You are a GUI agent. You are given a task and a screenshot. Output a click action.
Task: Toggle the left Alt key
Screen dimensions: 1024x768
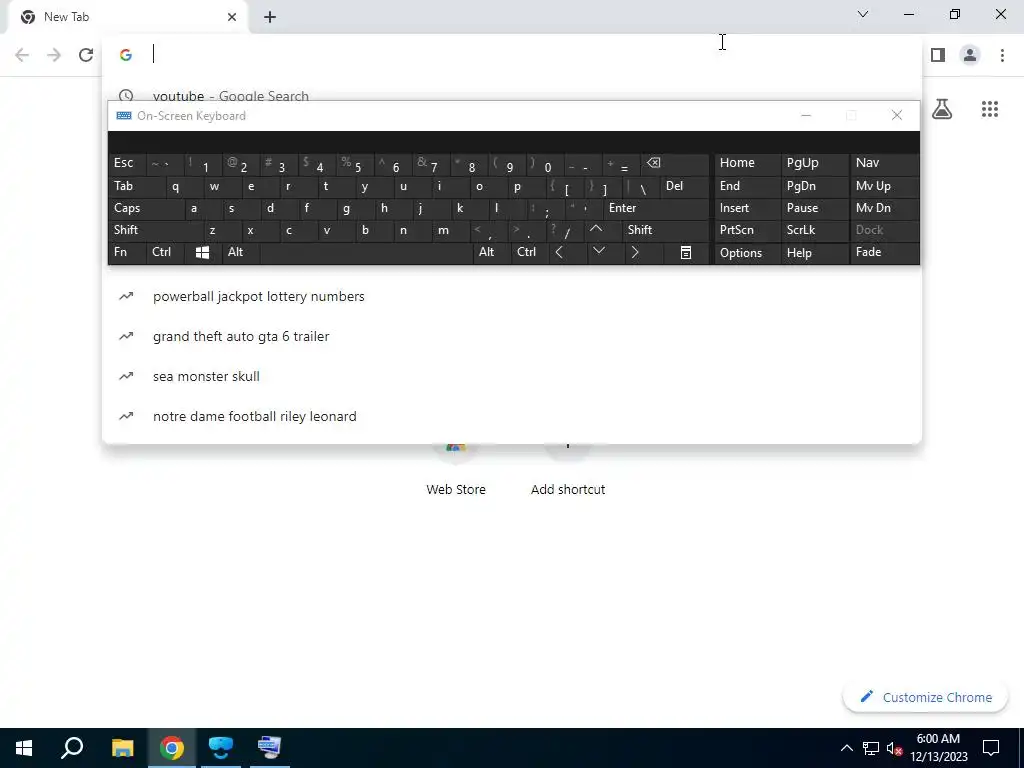[240, 252]
